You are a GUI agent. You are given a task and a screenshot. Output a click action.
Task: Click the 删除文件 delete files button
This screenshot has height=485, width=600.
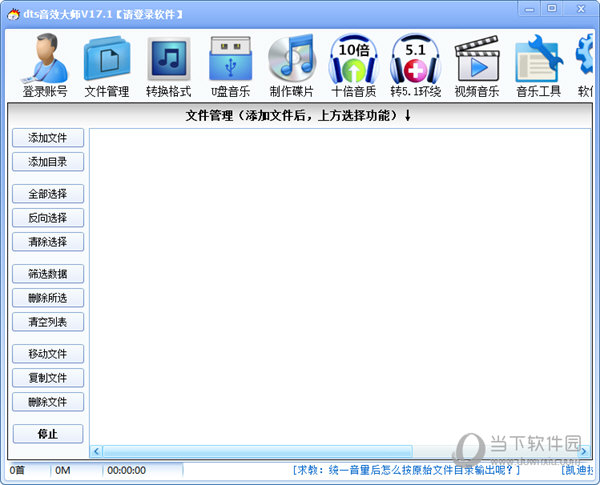[48, 402]
